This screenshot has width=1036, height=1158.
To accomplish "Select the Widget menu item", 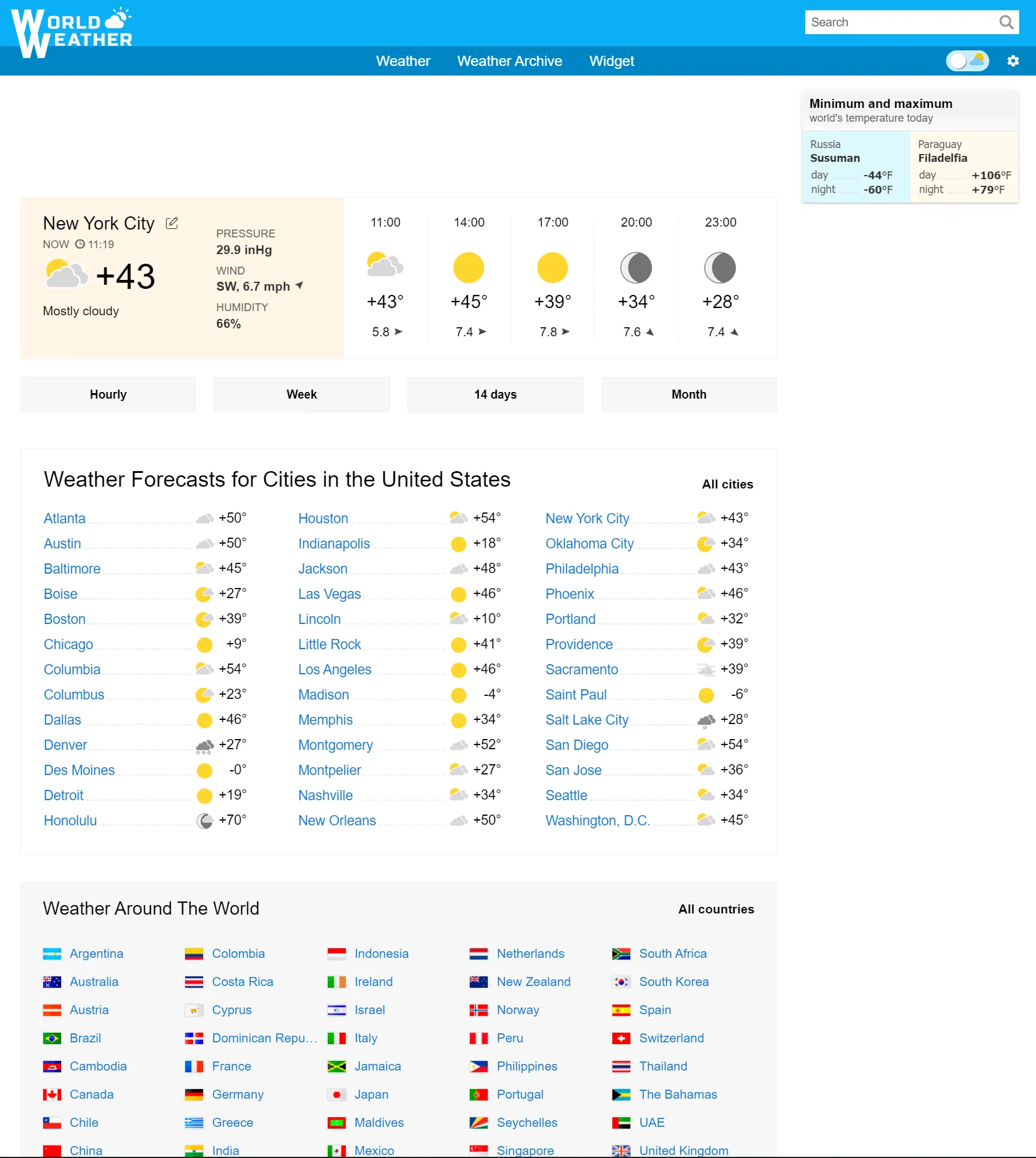I will 611,61.
